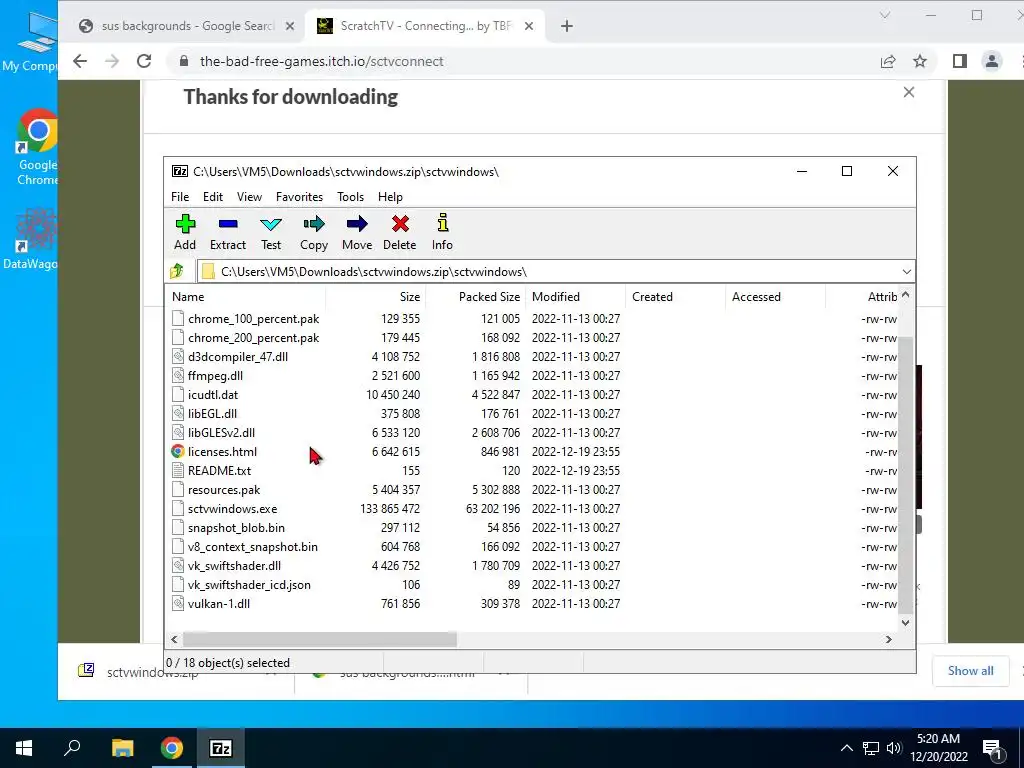Click the horizontal scrollbar right arrow
This screenshot has height=768, width=1024.
point(889,639)
